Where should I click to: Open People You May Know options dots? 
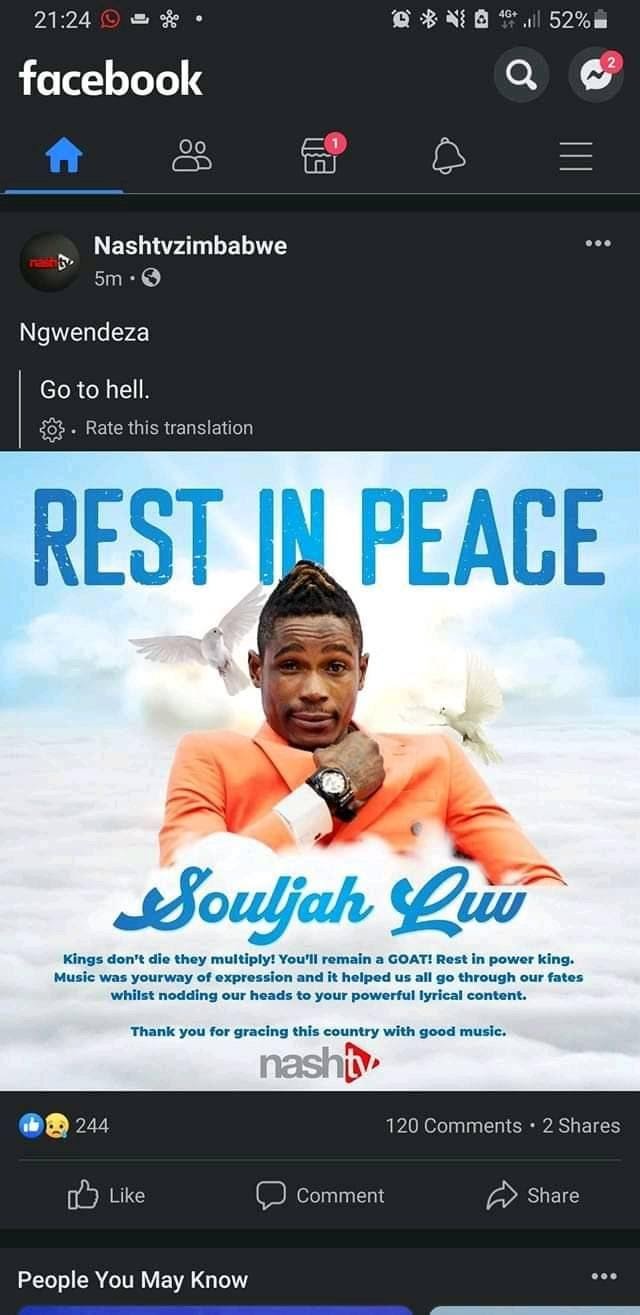pyautogui.click(x=603, y=1277)
